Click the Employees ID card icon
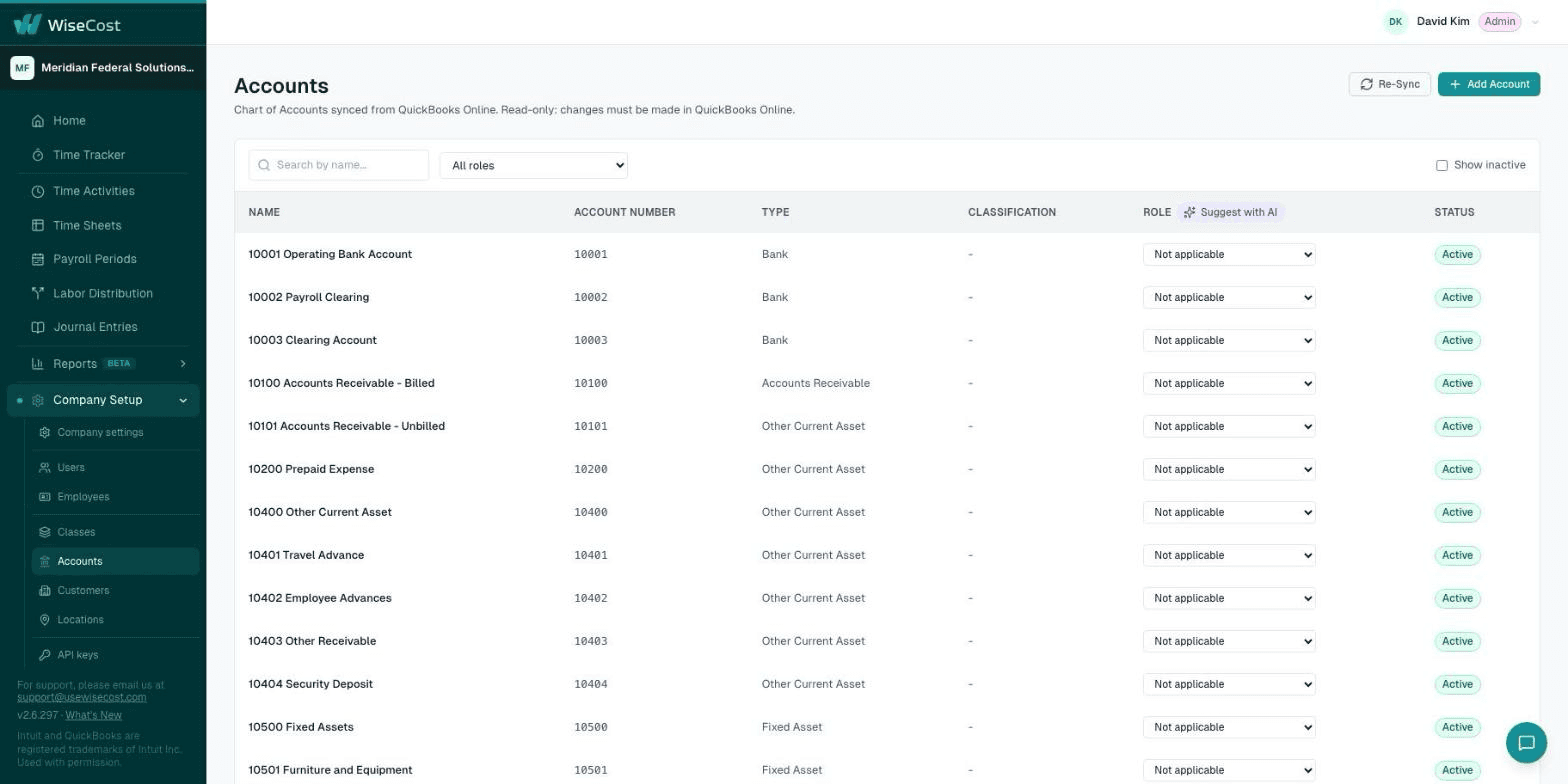The image size is (1568, 784). [x=45, y=497]
